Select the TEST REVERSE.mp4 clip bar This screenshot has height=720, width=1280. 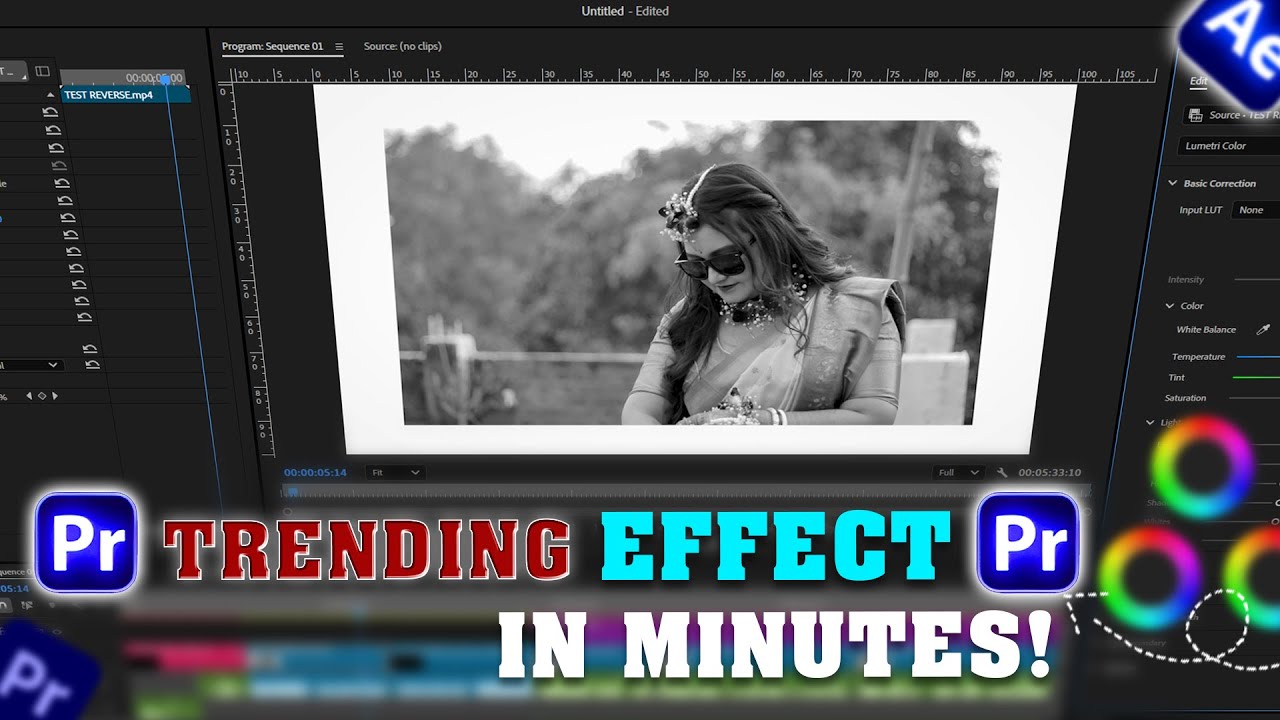pyautogui.click(x=125, y=95)
